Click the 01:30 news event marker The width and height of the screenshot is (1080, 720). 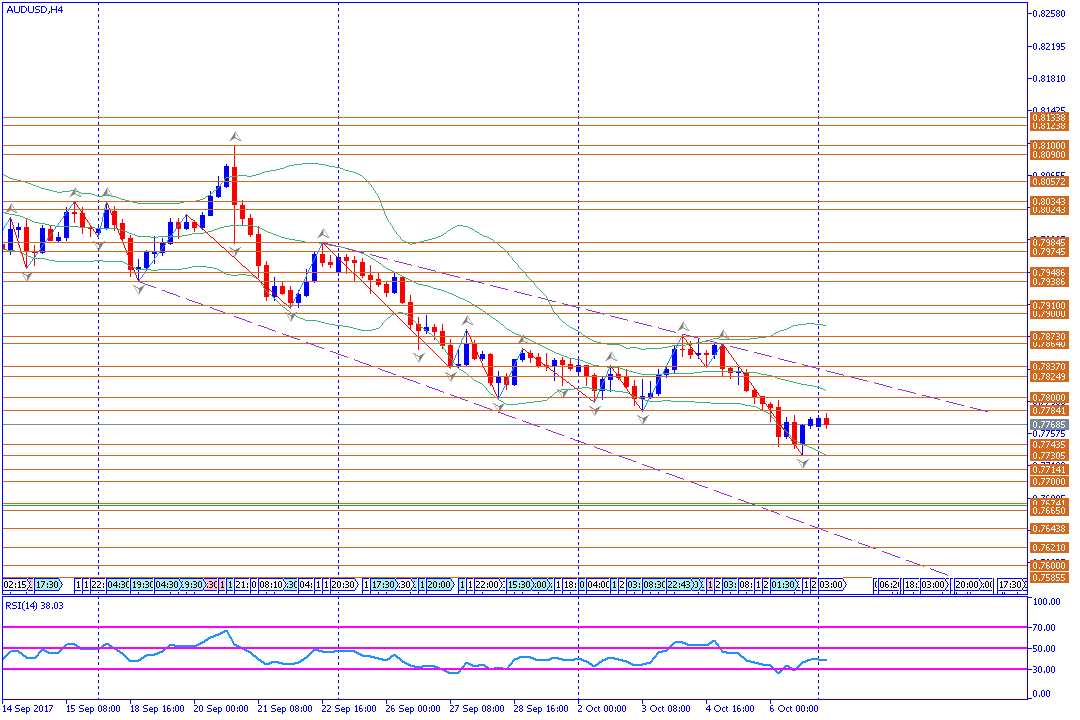point(783,585)
